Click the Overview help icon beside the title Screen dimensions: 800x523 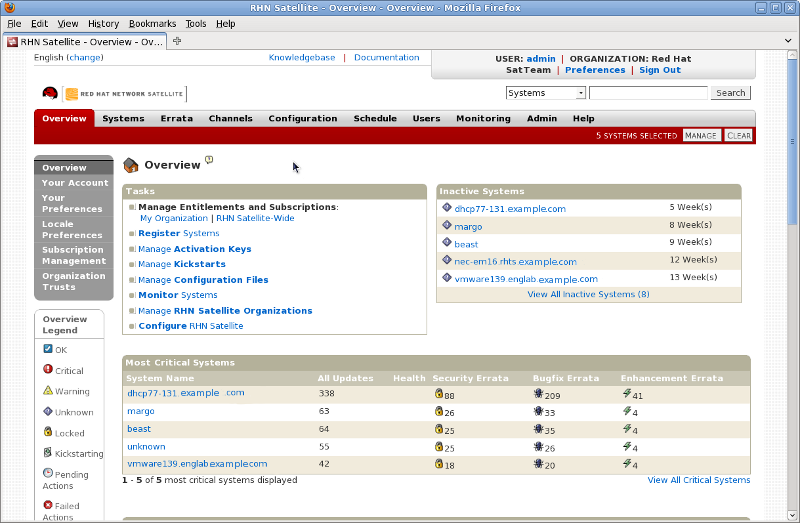210,160
